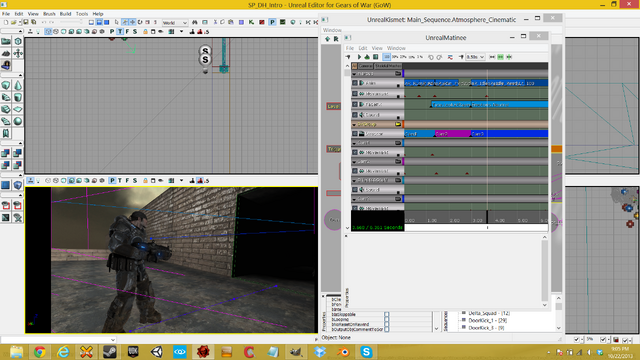This screenshot has height=360, width=640.
Task: Set Matinee playback speed to 50%
Action: (395, 57)
